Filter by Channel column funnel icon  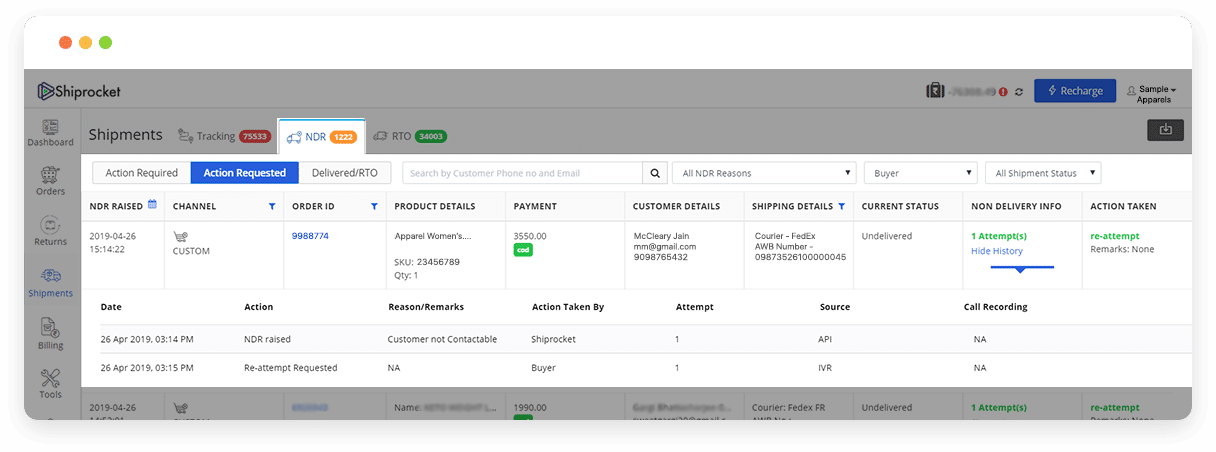tap(271, 206)
